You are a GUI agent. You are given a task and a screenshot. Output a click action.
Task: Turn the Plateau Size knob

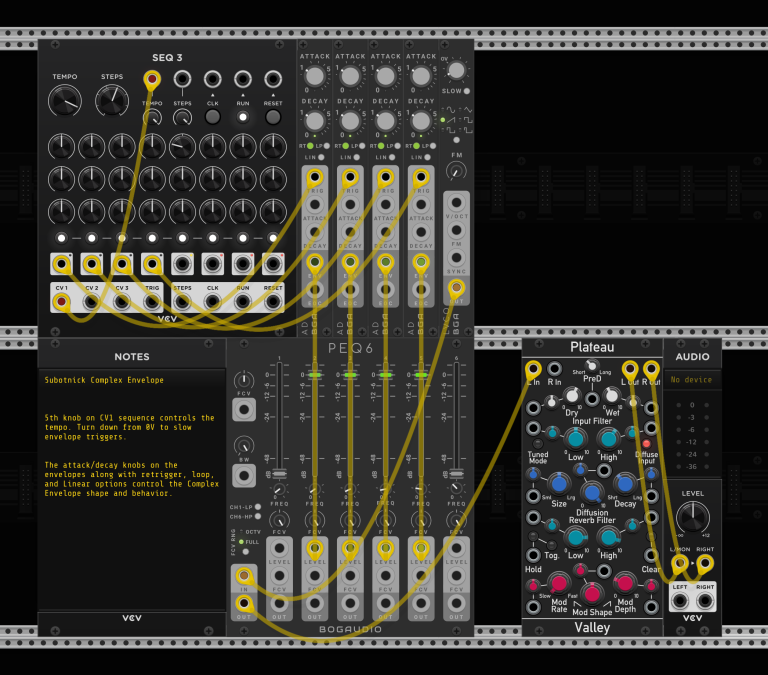[559, 484]
